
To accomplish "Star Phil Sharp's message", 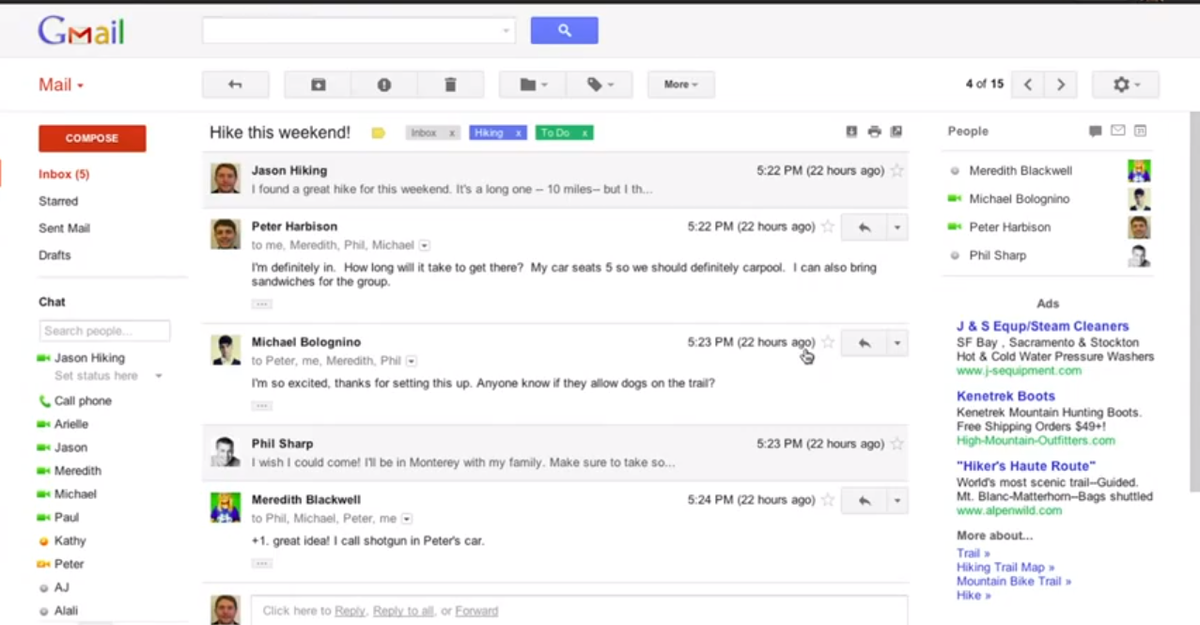I will point(897,444).
